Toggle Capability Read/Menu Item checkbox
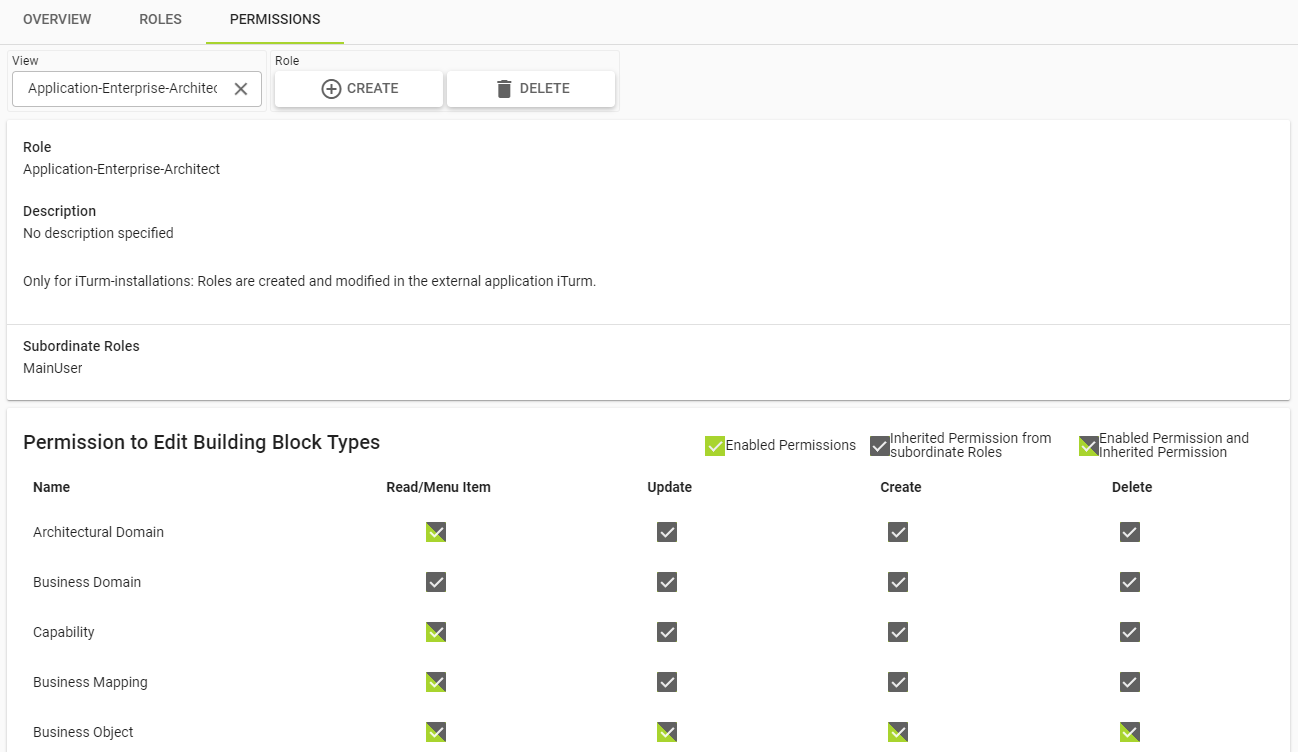The height and width of the screenshot is (752, 1298). click(436, 632)
